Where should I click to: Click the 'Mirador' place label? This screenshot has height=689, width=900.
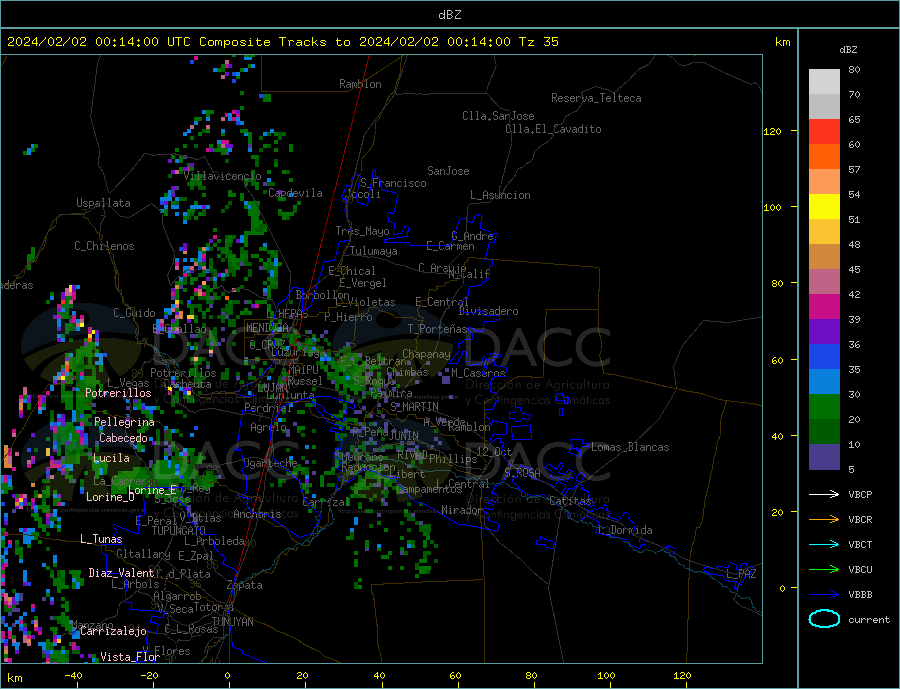[462, 510]
